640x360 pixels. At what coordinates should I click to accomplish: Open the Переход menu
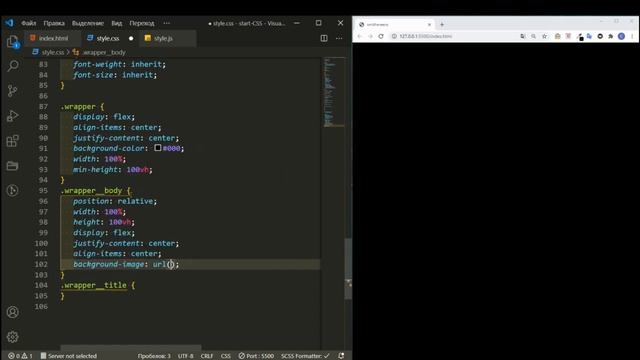[x=142, y=23]
